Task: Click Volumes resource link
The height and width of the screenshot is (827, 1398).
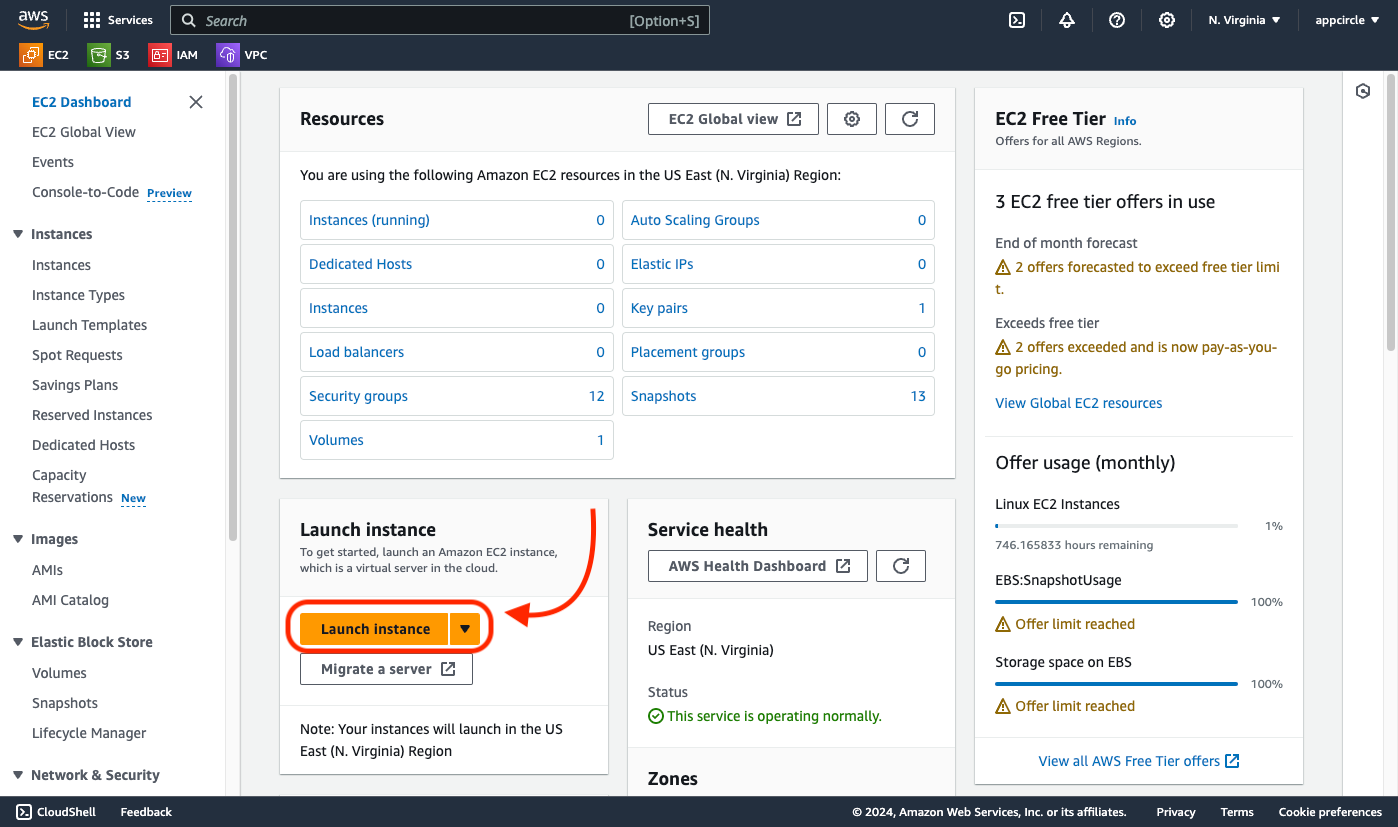Action: [336, 440]
